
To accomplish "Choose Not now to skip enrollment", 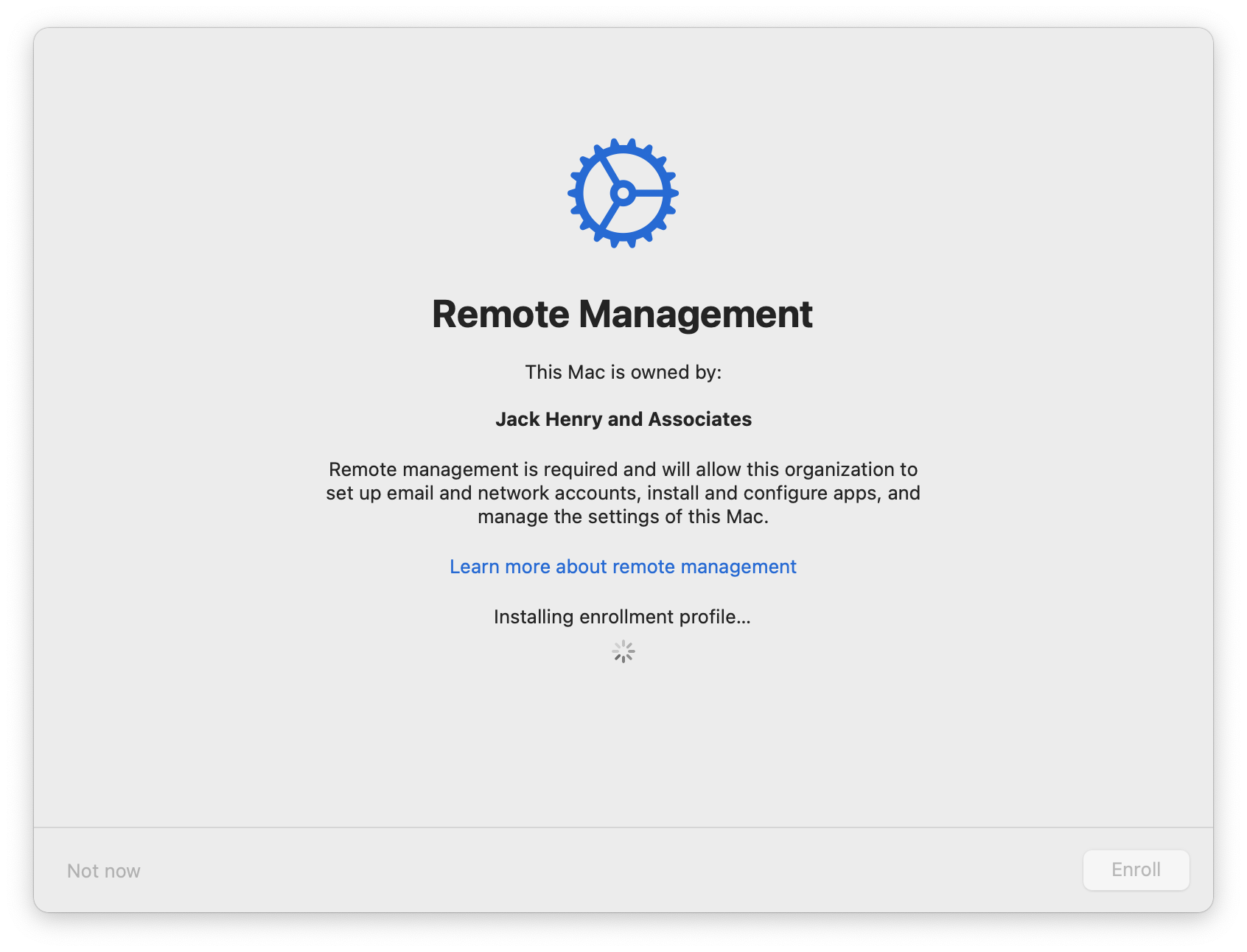I will tap(103, 871).
